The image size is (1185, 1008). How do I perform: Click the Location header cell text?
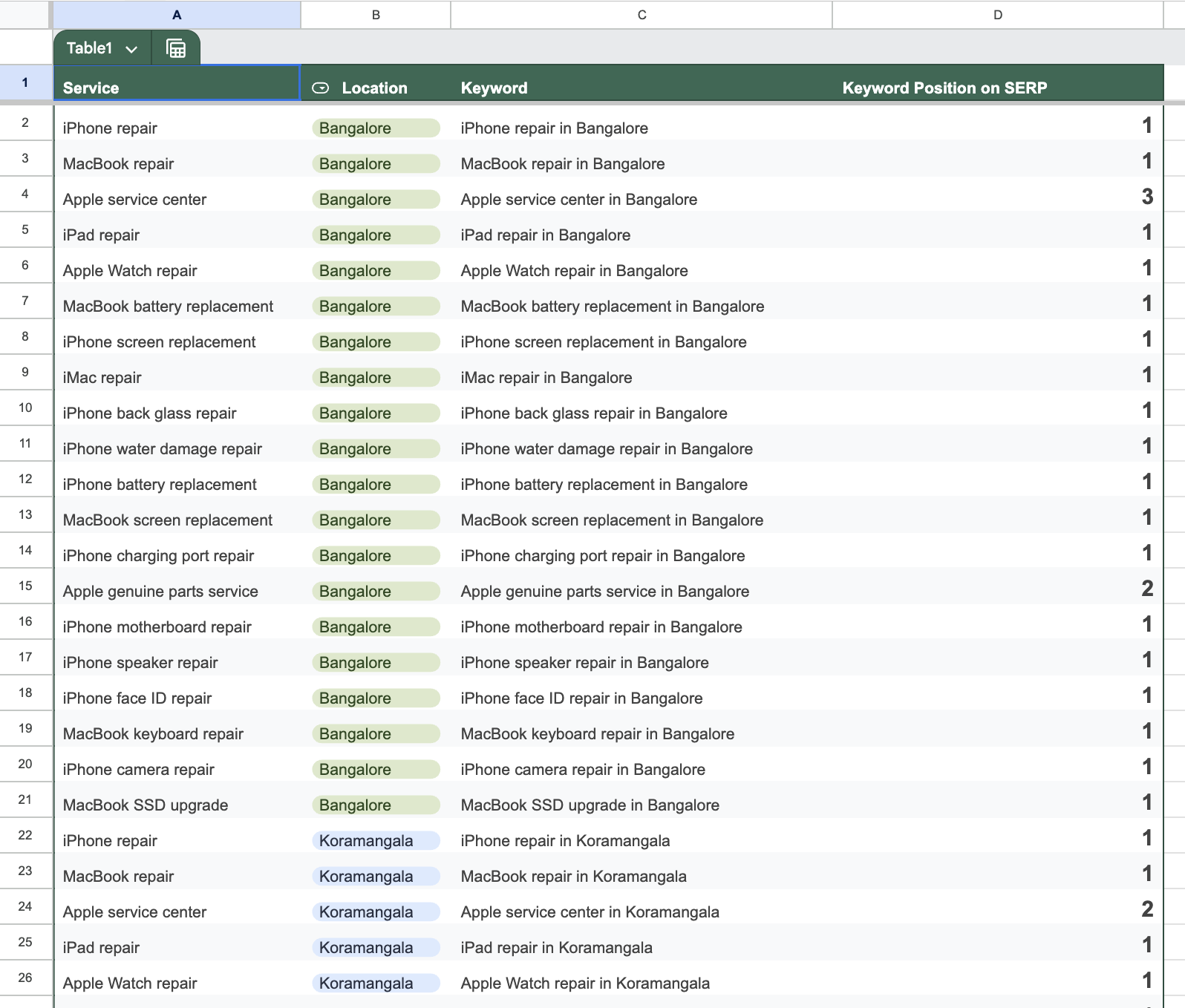coord(374,88)
